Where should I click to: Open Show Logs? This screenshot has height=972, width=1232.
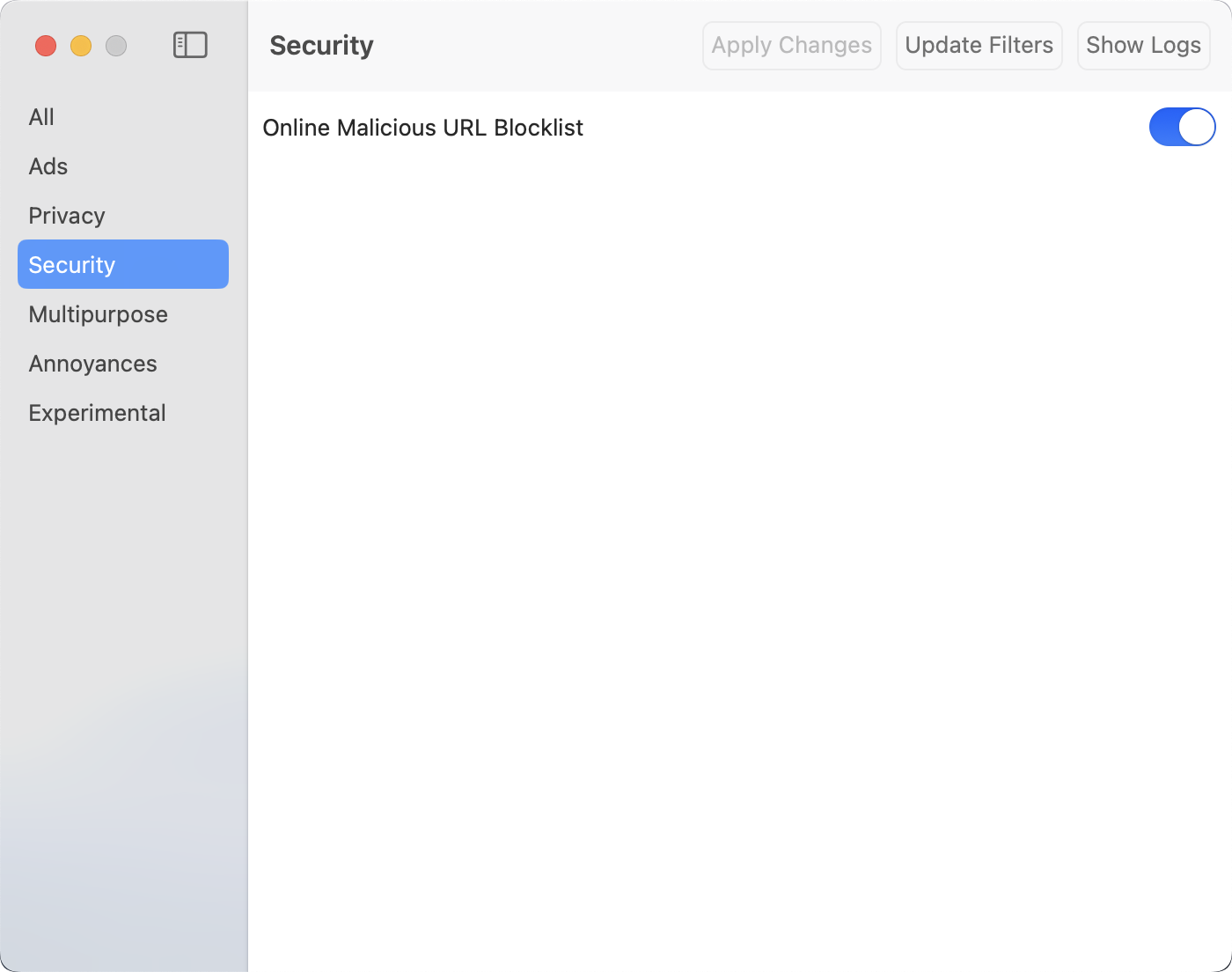tap(1143, 46)
